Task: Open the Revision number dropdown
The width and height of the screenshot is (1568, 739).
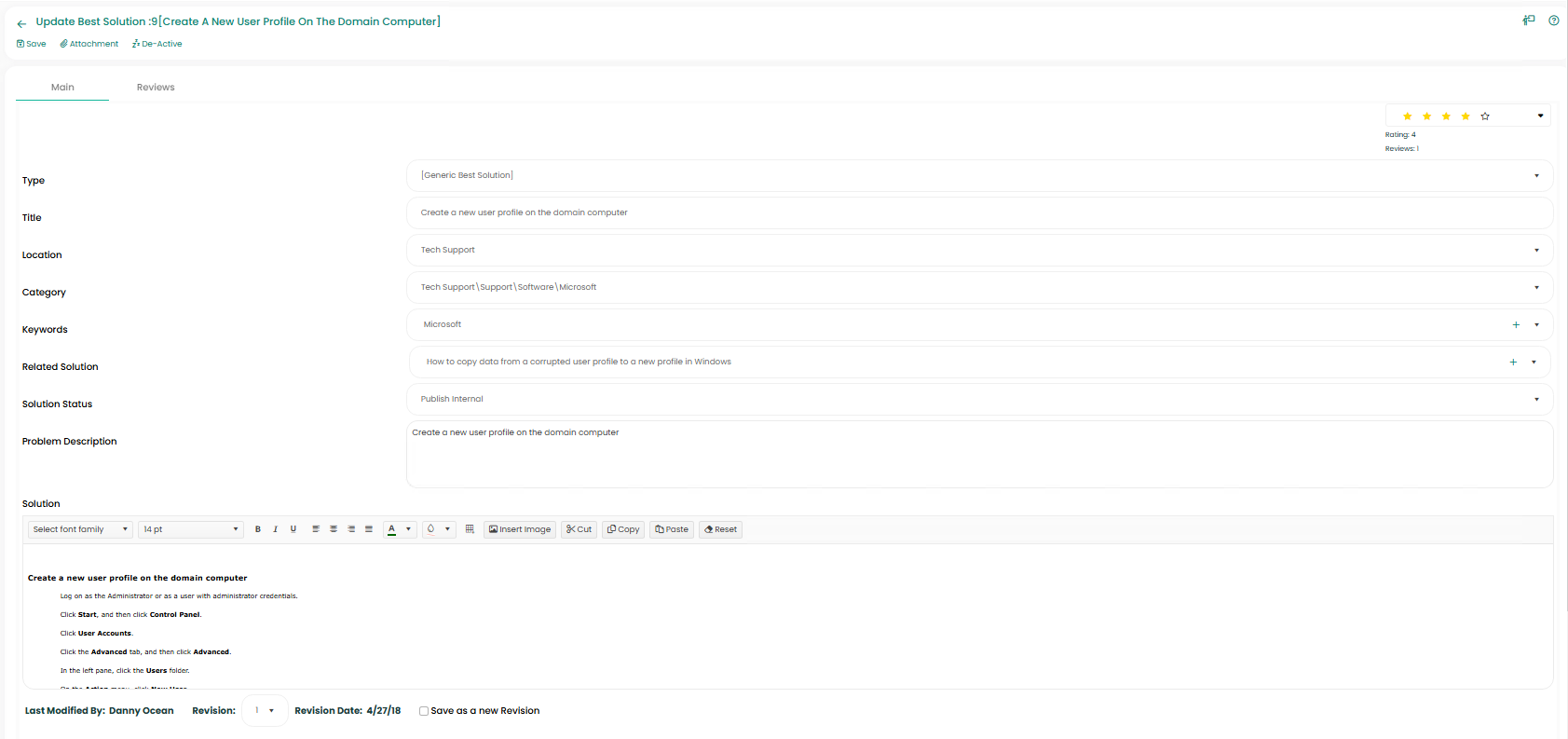Action: 265,710
